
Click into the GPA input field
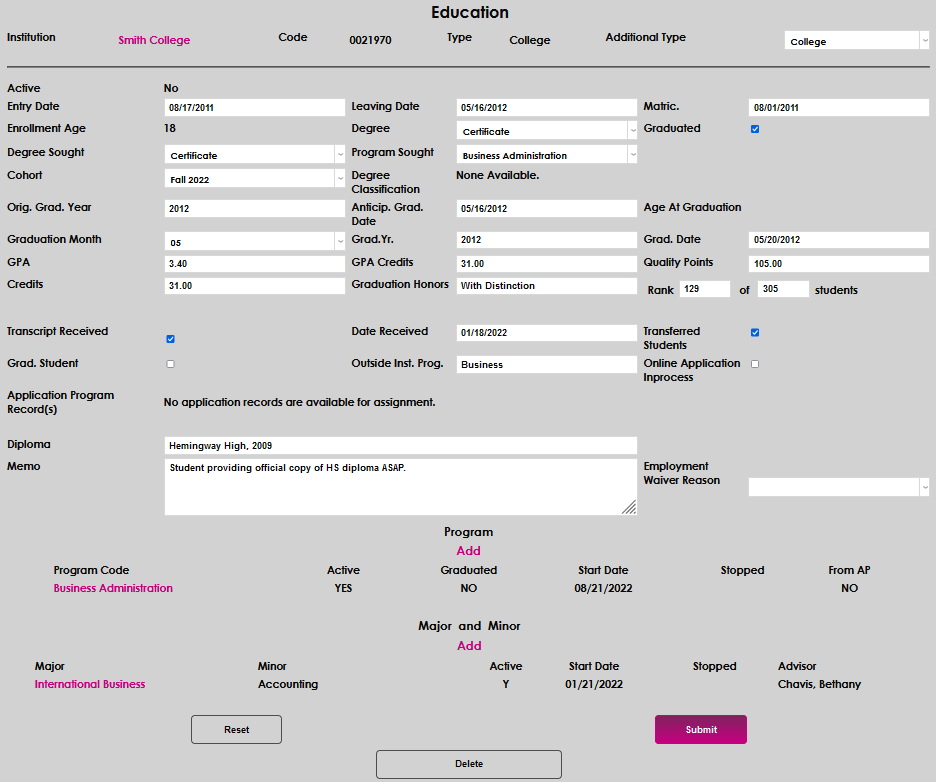point(254,264)
